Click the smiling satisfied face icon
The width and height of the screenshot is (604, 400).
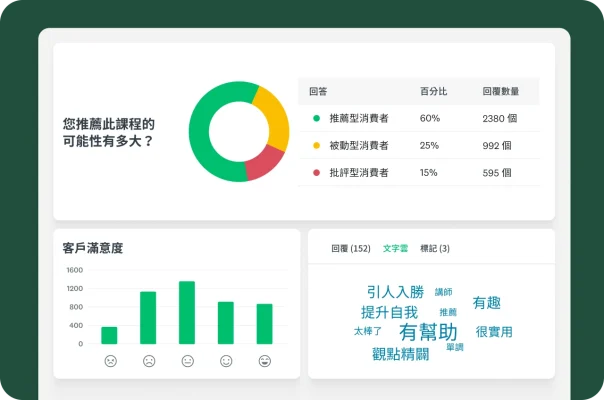pos(226,361)
